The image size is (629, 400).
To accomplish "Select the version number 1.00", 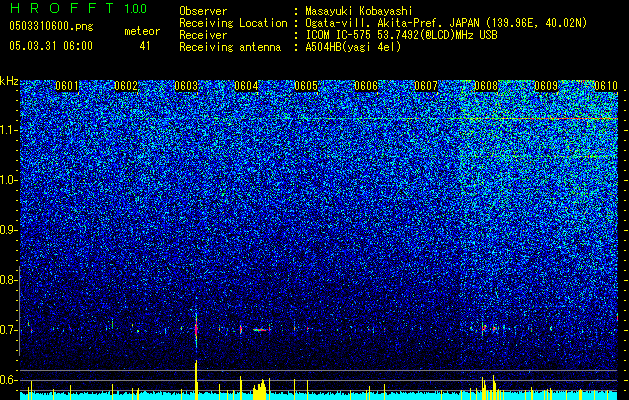I will tap(135, 9).
